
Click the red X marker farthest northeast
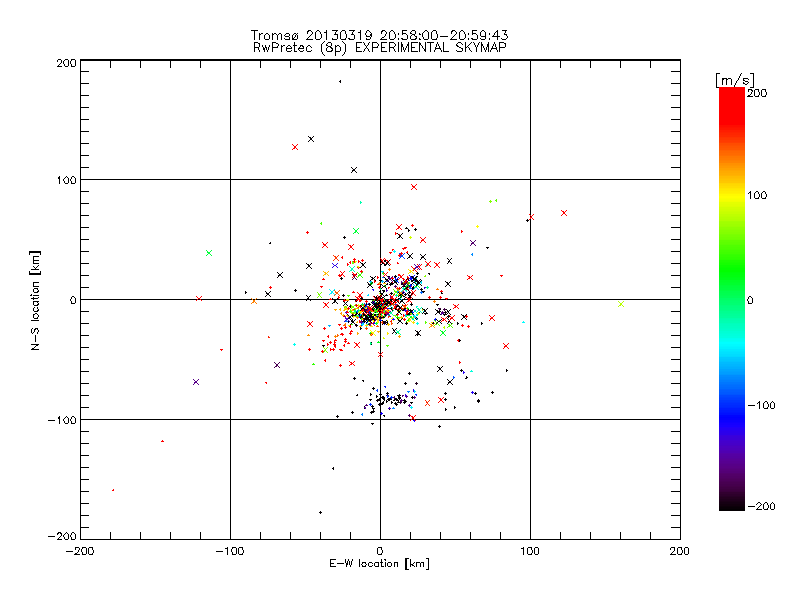tap(564, 213)
